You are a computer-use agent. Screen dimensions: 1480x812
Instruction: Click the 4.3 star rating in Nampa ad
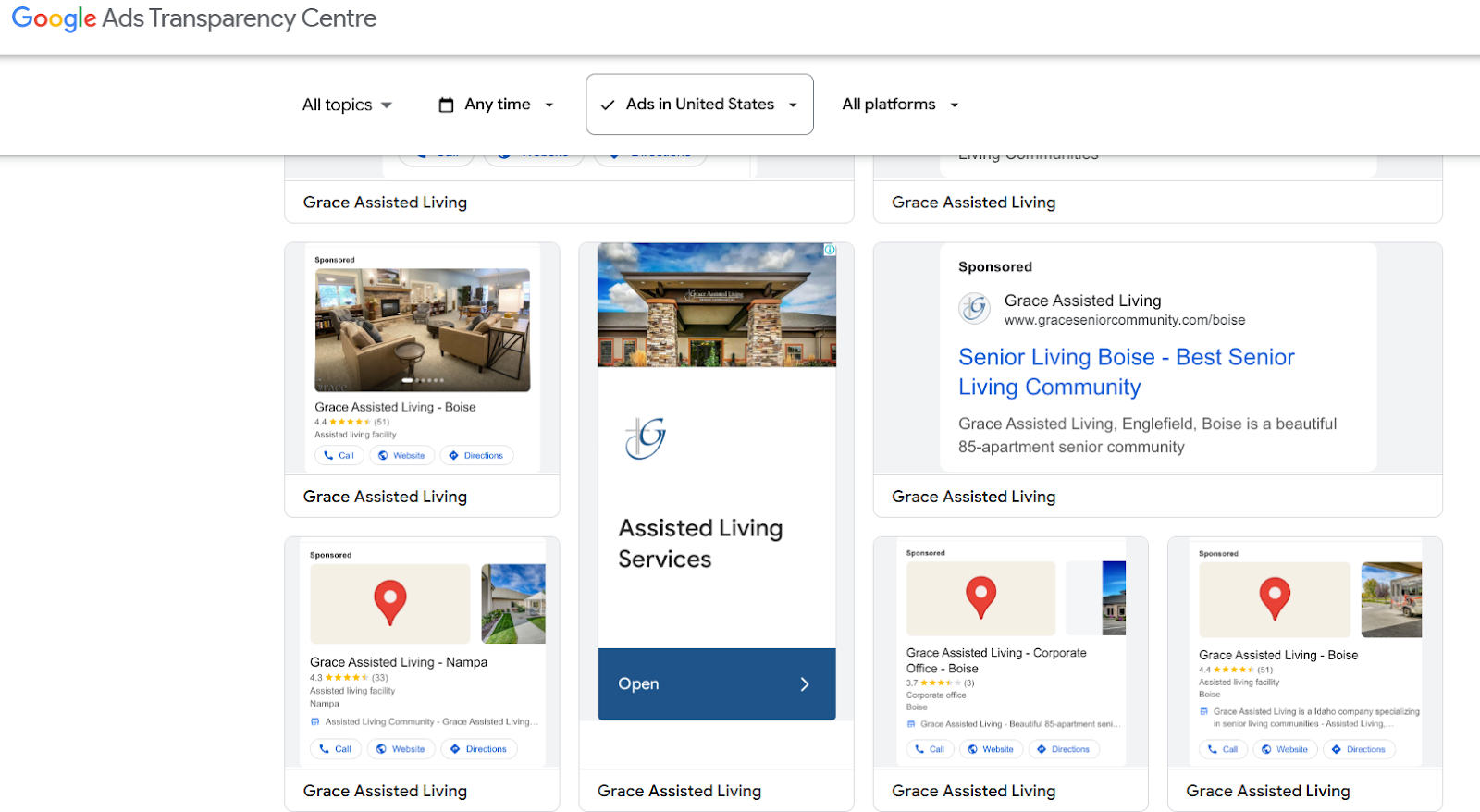tap(349, 678)
